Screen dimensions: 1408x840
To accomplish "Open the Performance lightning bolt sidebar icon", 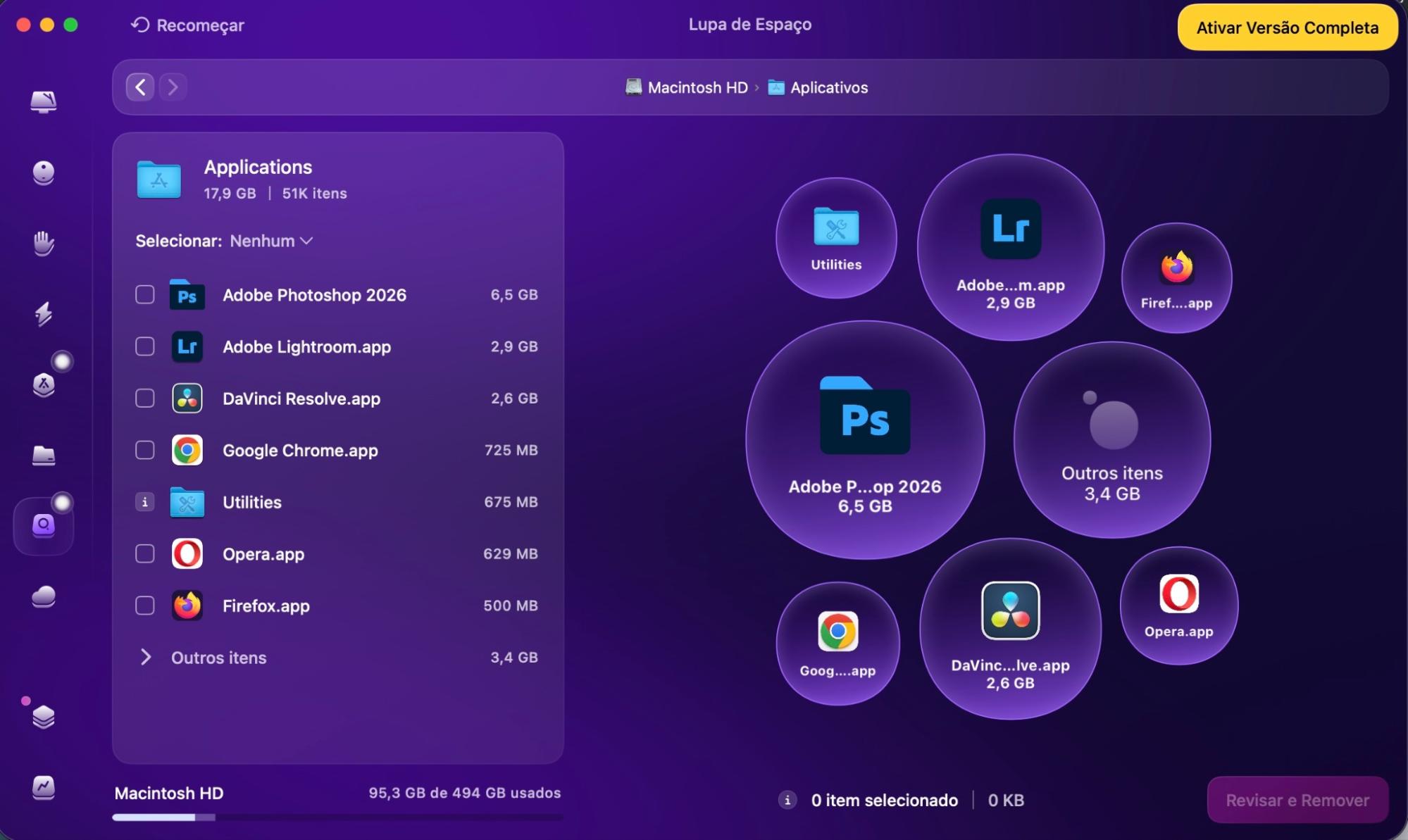I will tap(44, 313).
